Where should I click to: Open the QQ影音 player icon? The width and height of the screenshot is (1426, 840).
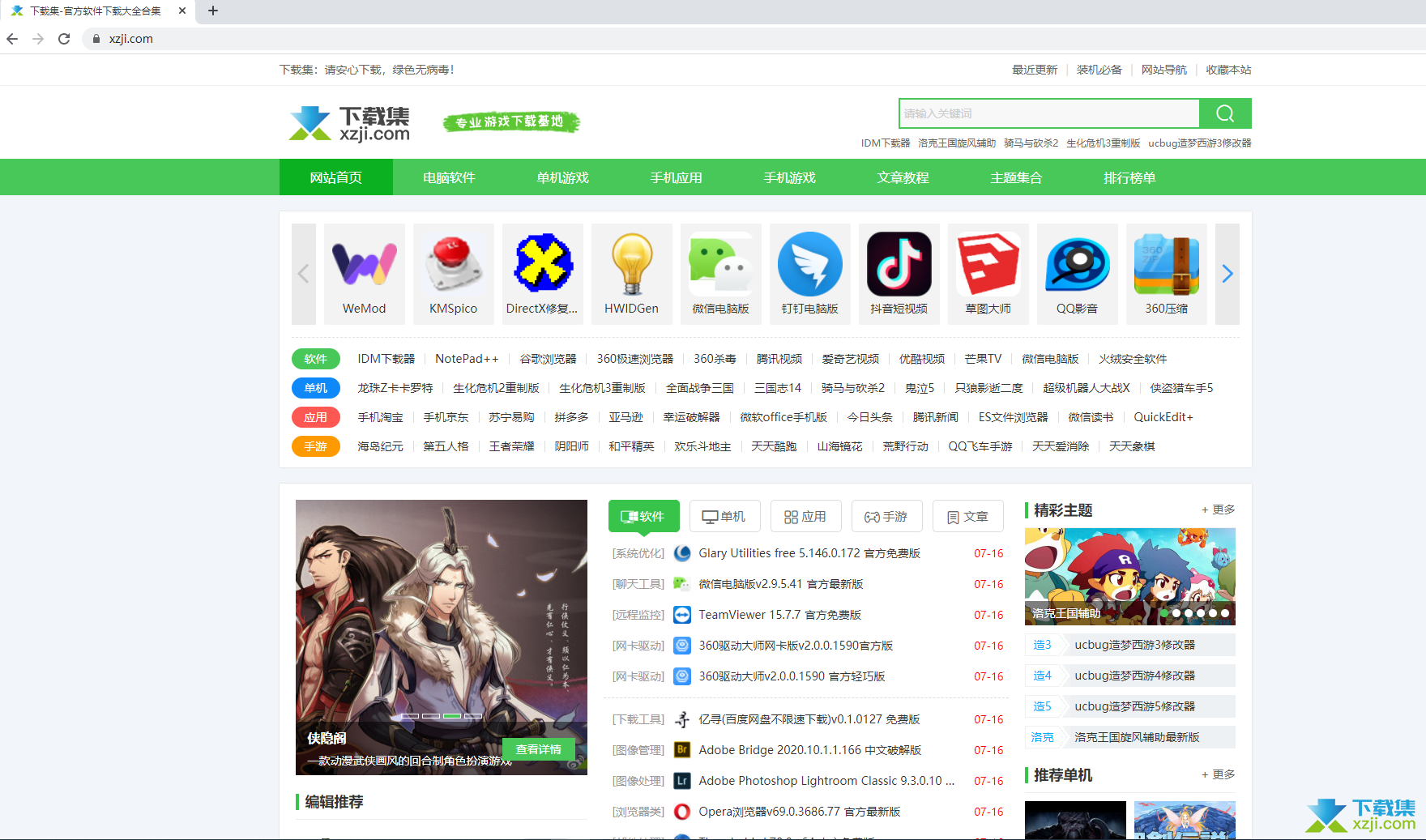(1078, 264)
